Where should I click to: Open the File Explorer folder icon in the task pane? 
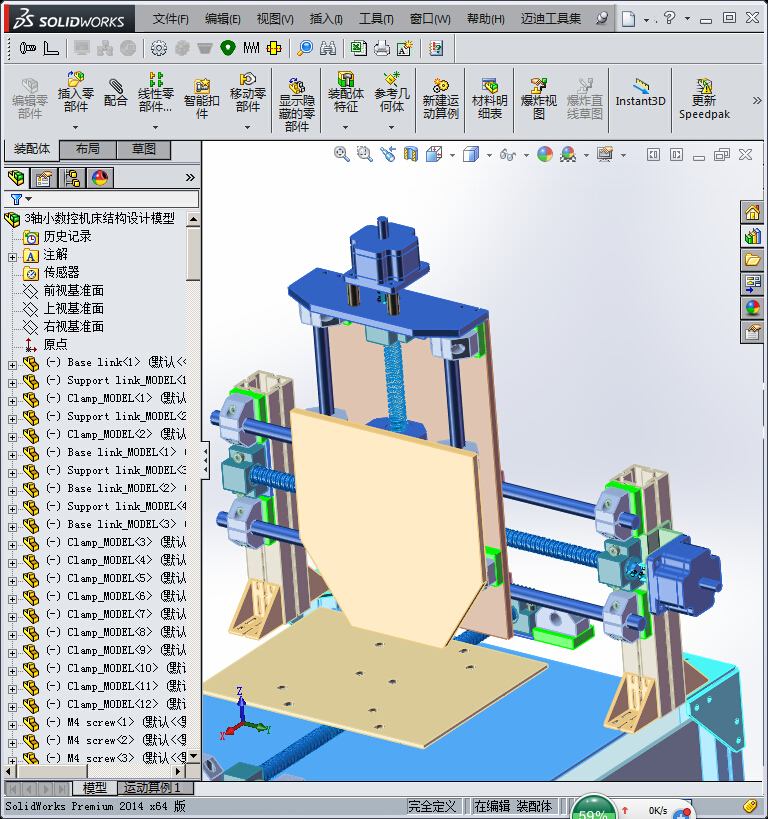[752, 260]
